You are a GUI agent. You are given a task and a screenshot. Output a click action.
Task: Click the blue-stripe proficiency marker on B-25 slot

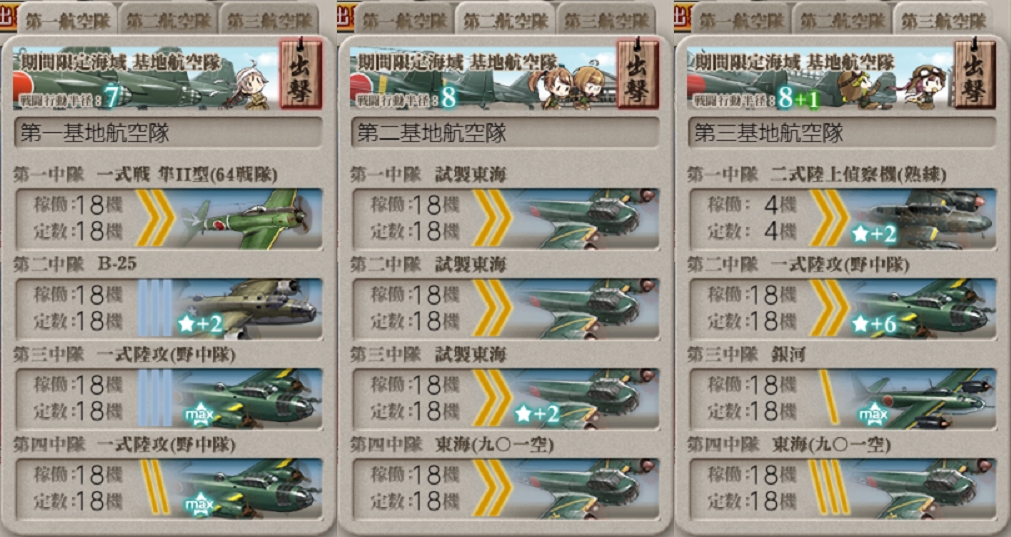click(x=155, y=309)
